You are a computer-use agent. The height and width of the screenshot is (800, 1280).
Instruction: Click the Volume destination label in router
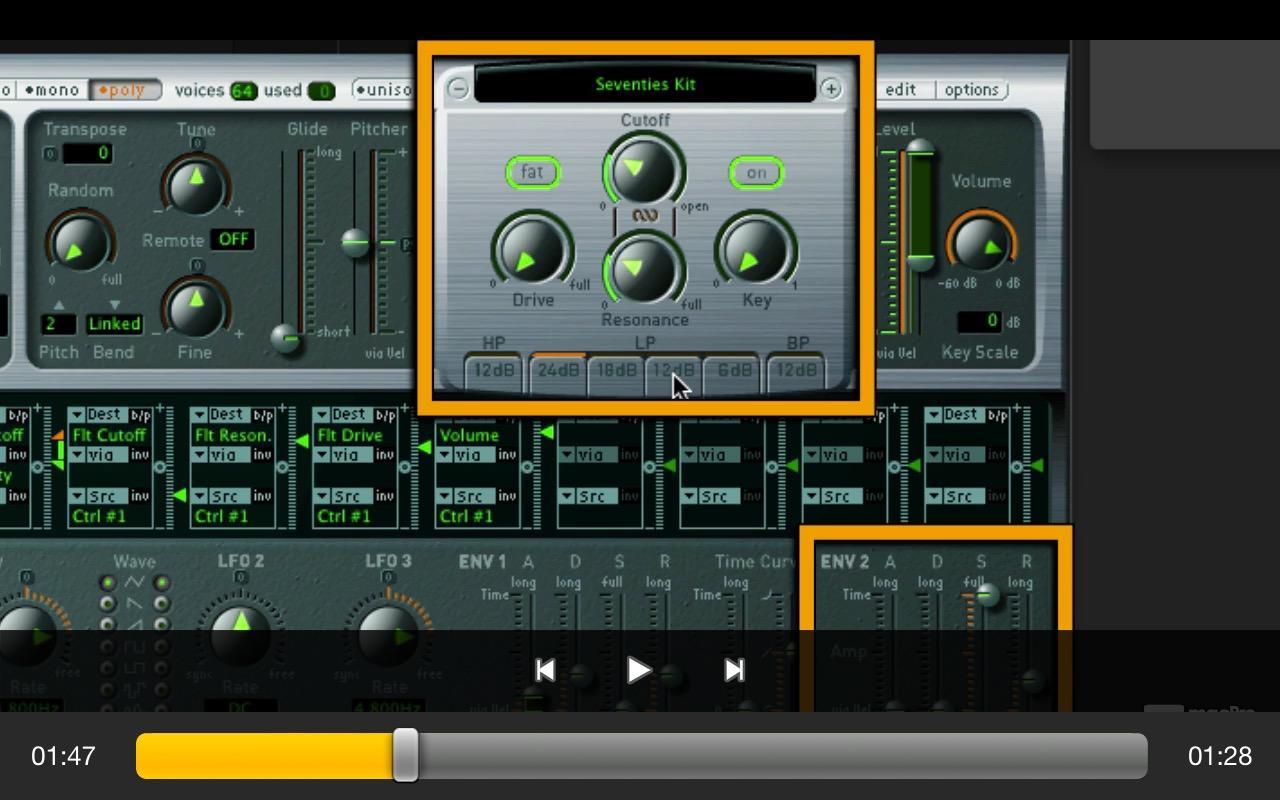coord(469,435)
